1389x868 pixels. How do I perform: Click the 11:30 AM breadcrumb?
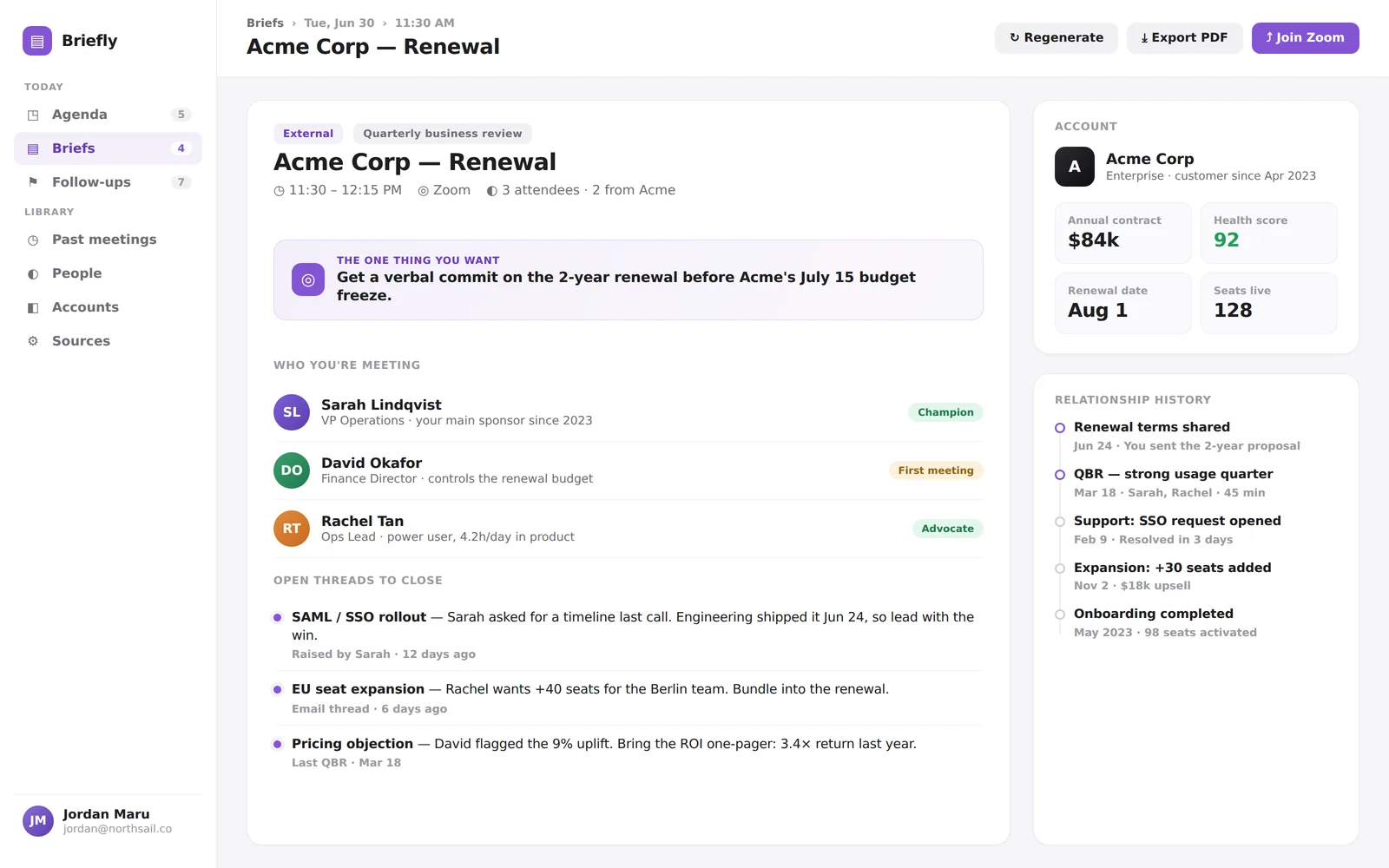click(x=425, y=23)
